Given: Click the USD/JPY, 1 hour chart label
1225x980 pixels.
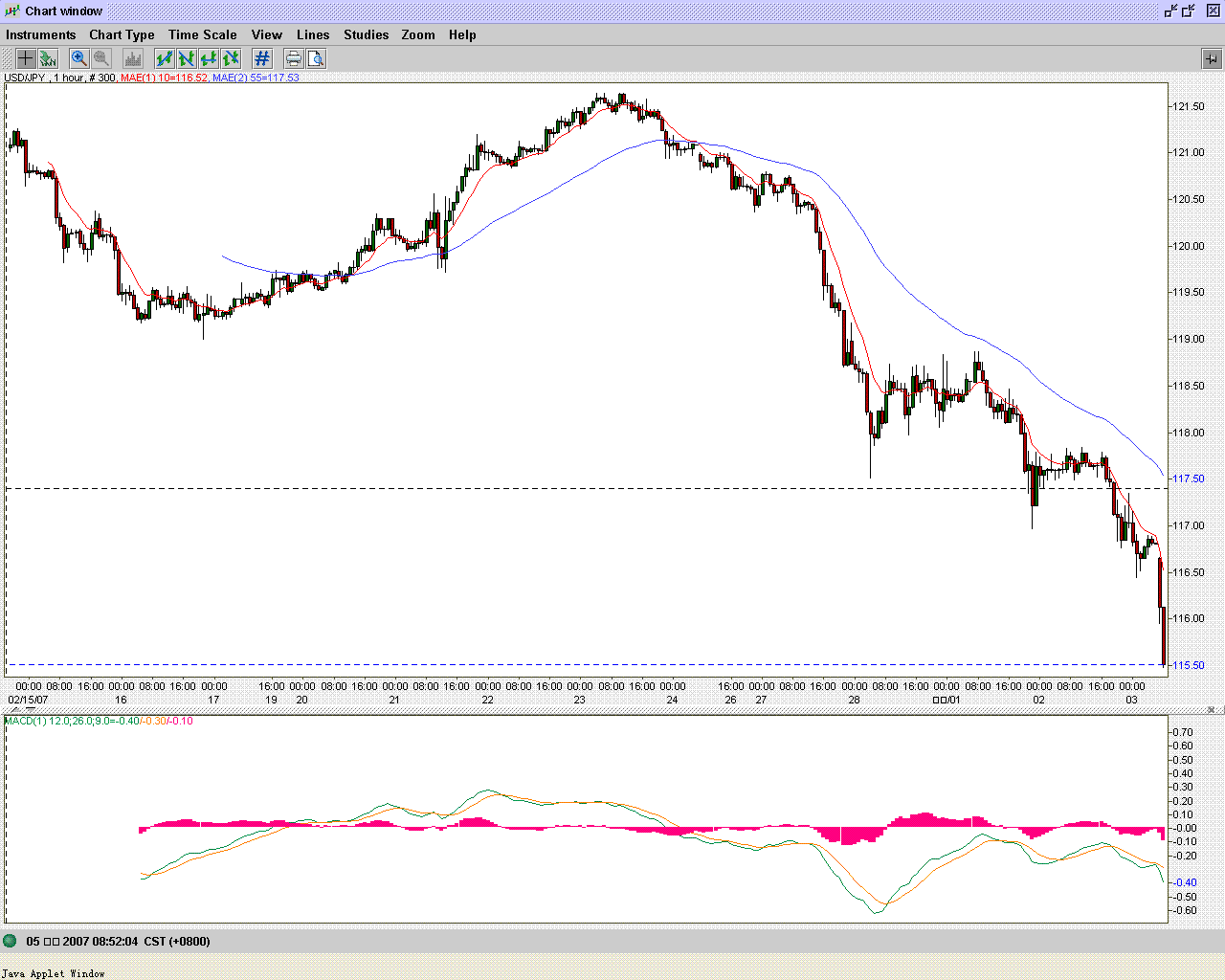Looking at the screenshot, I should pyautogui.click(x=60, y=78).
